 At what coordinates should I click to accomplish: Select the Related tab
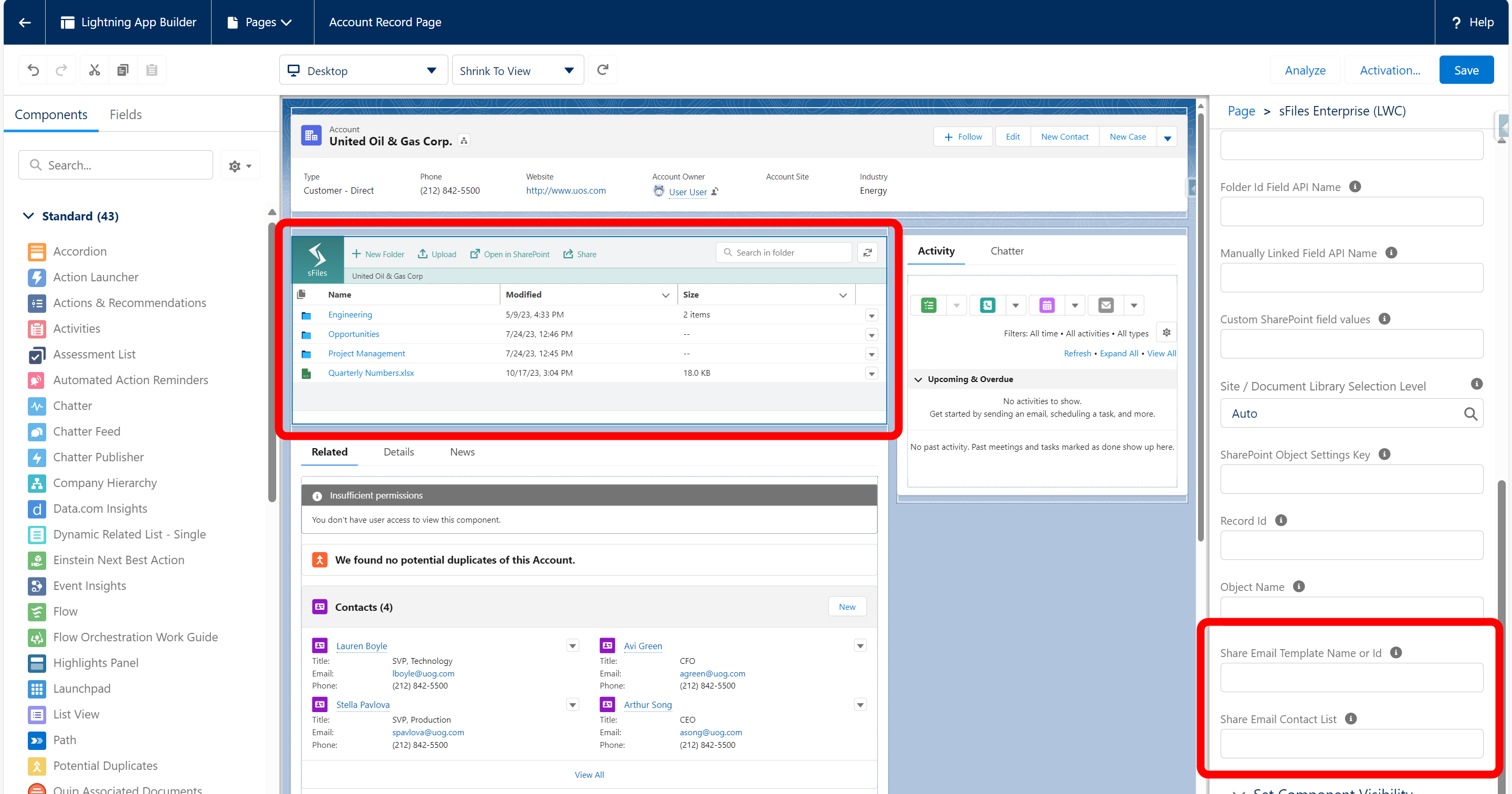(x=330, y=452)
